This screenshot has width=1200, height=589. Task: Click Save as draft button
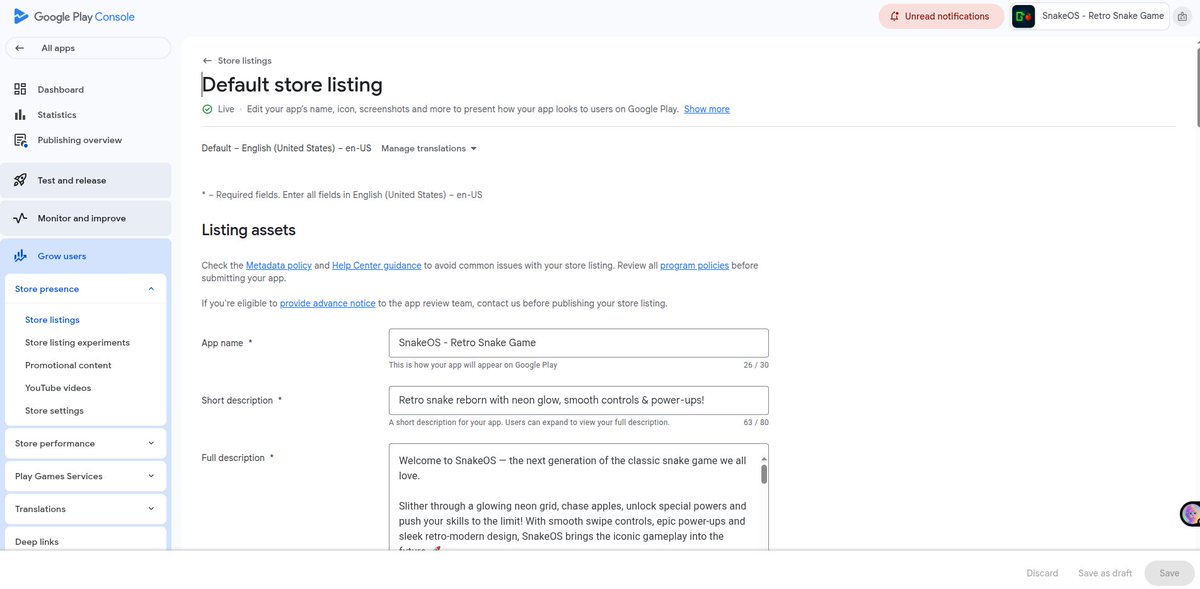(x=1105, y=573)
